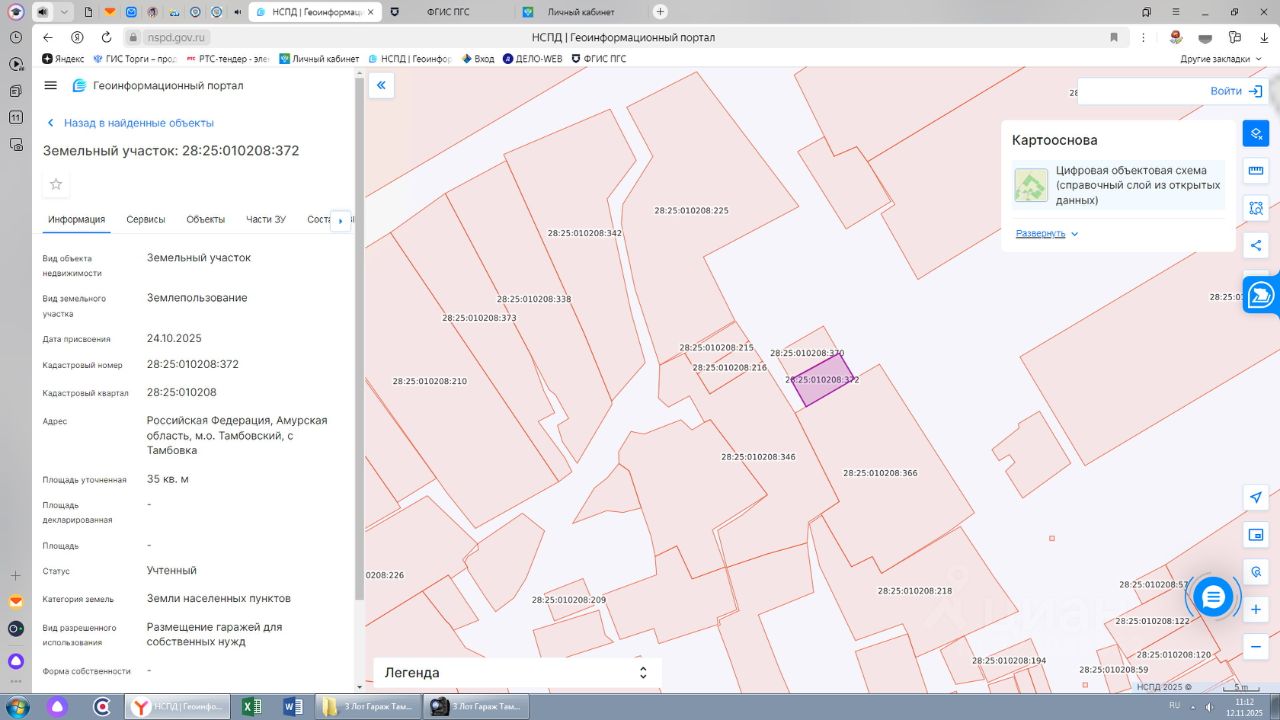The height and width of the screenshot is (720, 1280).
Task: Open the ГИС Торги bookmark
Action: (135, 59)
